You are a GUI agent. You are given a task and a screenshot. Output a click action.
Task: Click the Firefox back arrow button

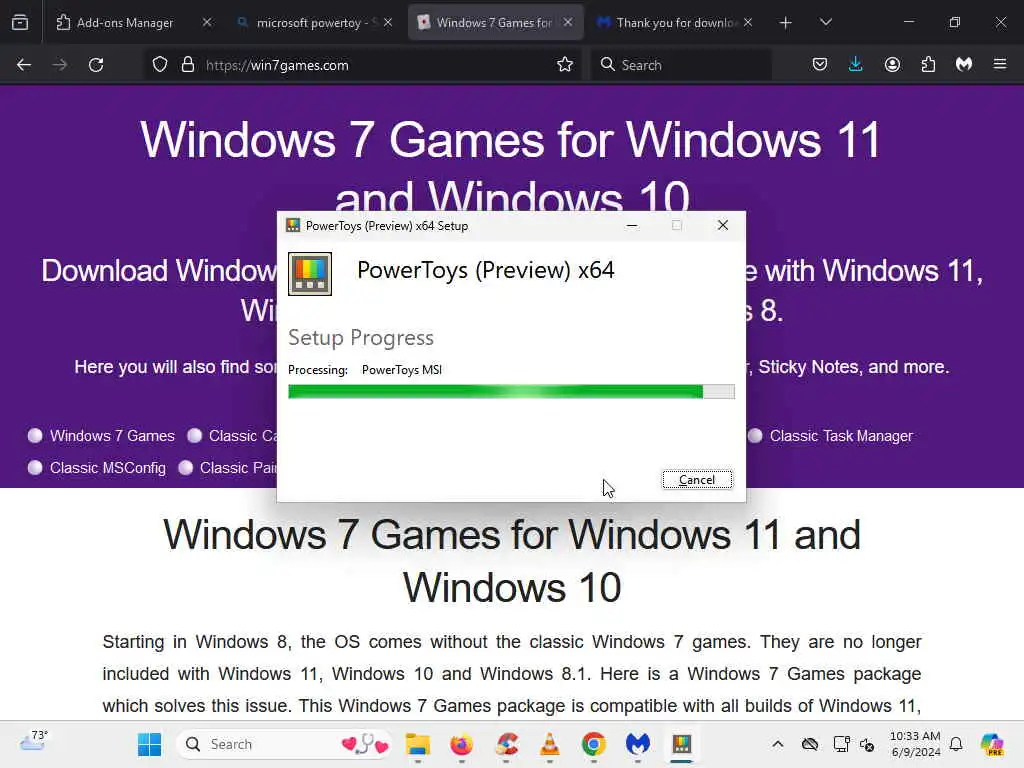pos(24,65)
